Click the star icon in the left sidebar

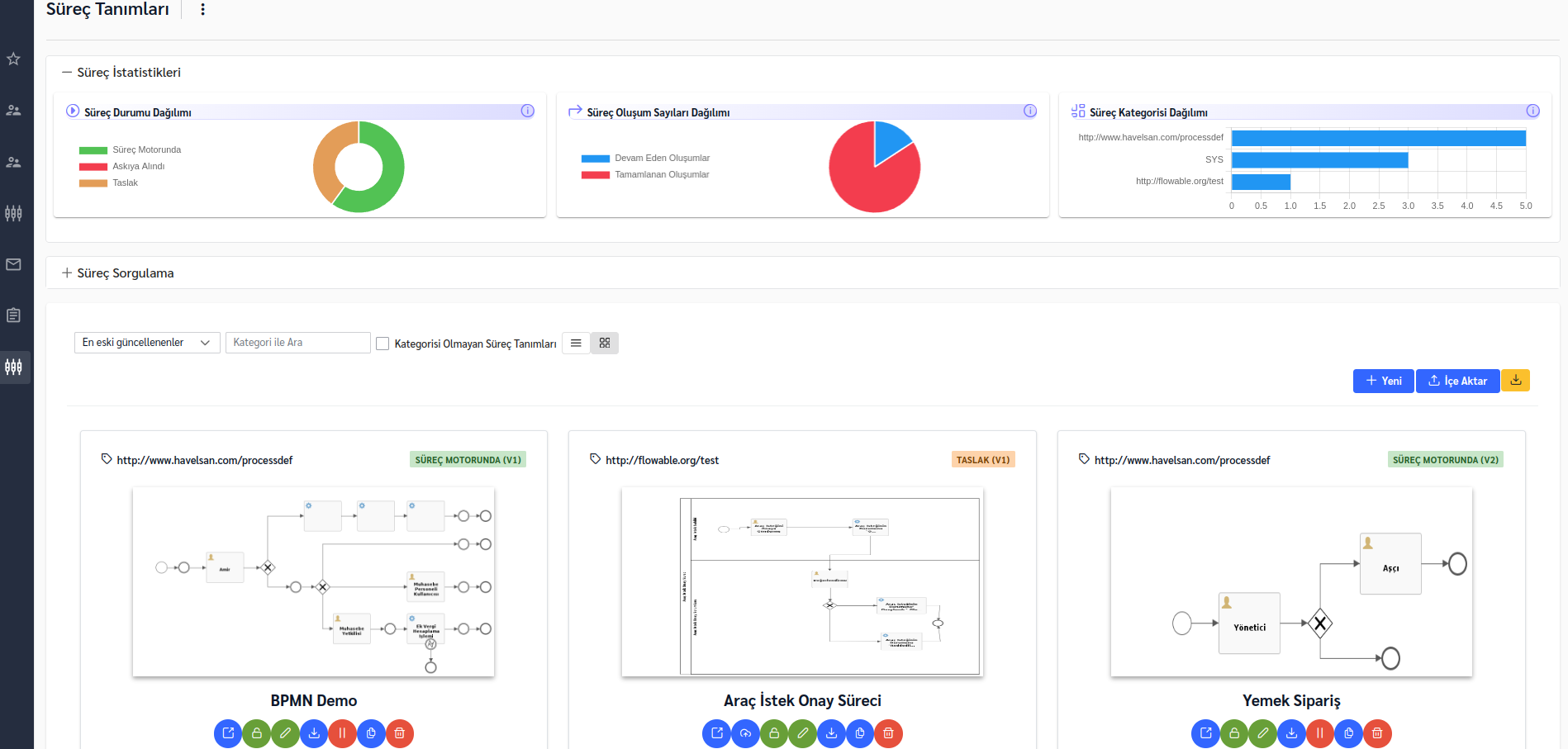(x=14, y=59)
